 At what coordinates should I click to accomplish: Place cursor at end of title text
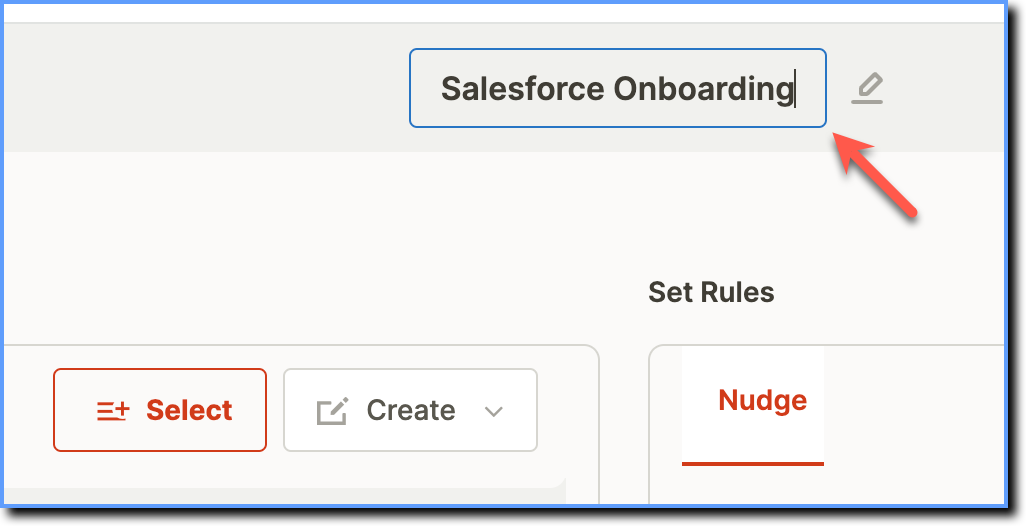[795, 89]
